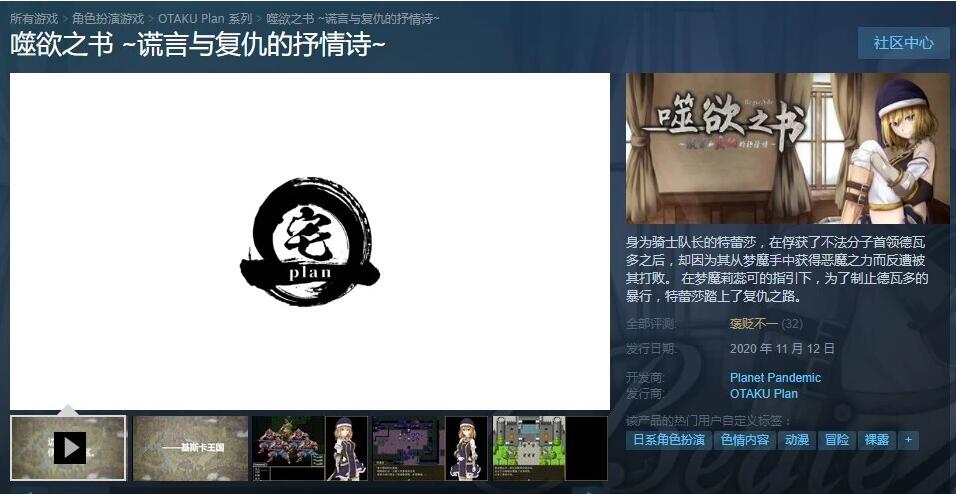Select the 色情内容 tag
956x494 pixels.
click(x=744, y=440)
